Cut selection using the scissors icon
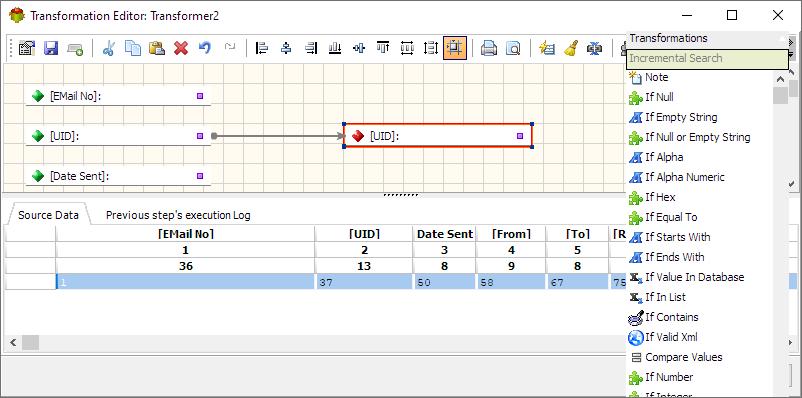This screenshot has height=398, width=802. [x=108, y=48]
